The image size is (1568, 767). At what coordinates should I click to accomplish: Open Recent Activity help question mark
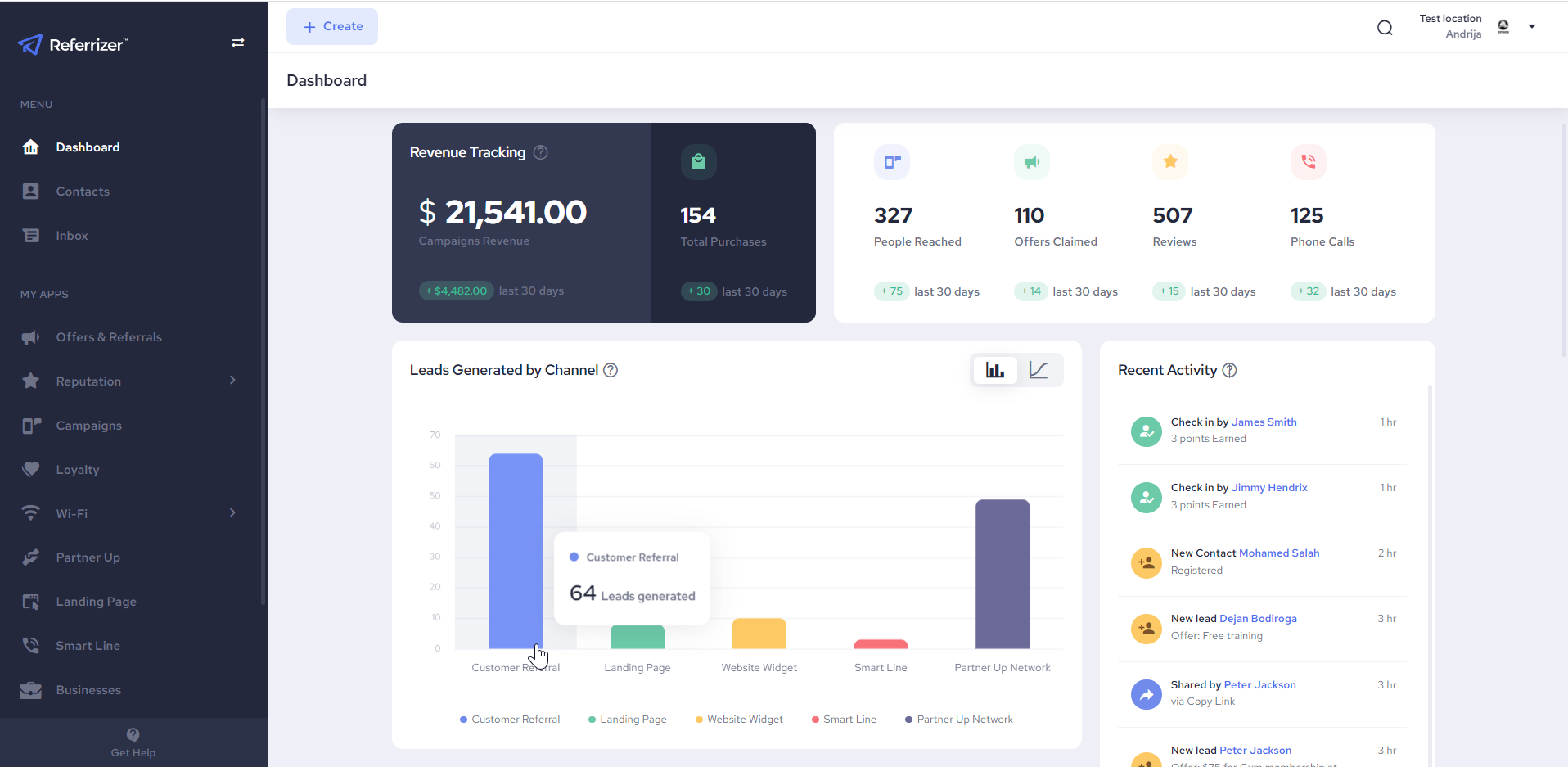pyautogui.click(x=1230, y=370)
